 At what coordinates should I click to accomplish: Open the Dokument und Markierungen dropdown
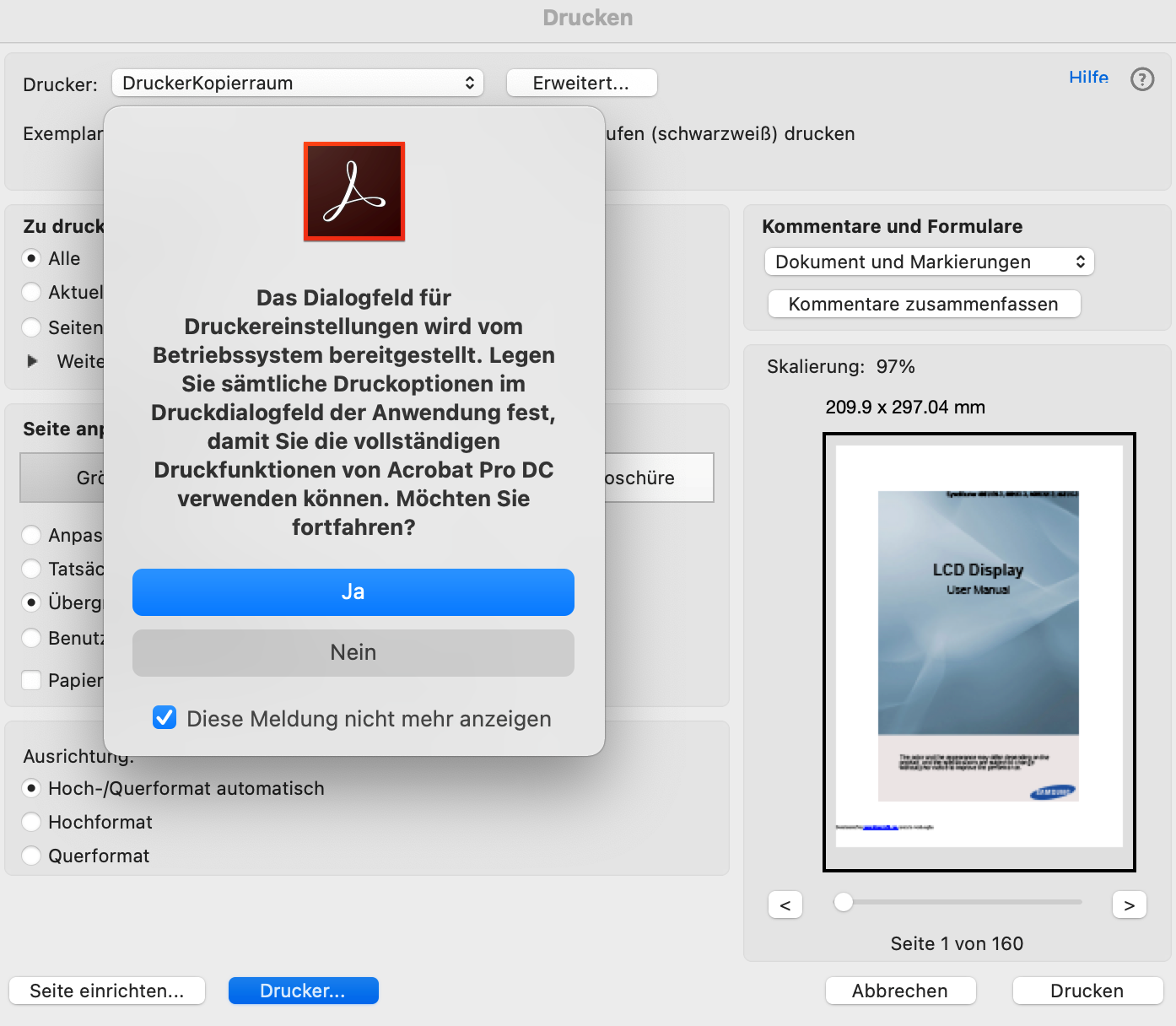(930, 262)
